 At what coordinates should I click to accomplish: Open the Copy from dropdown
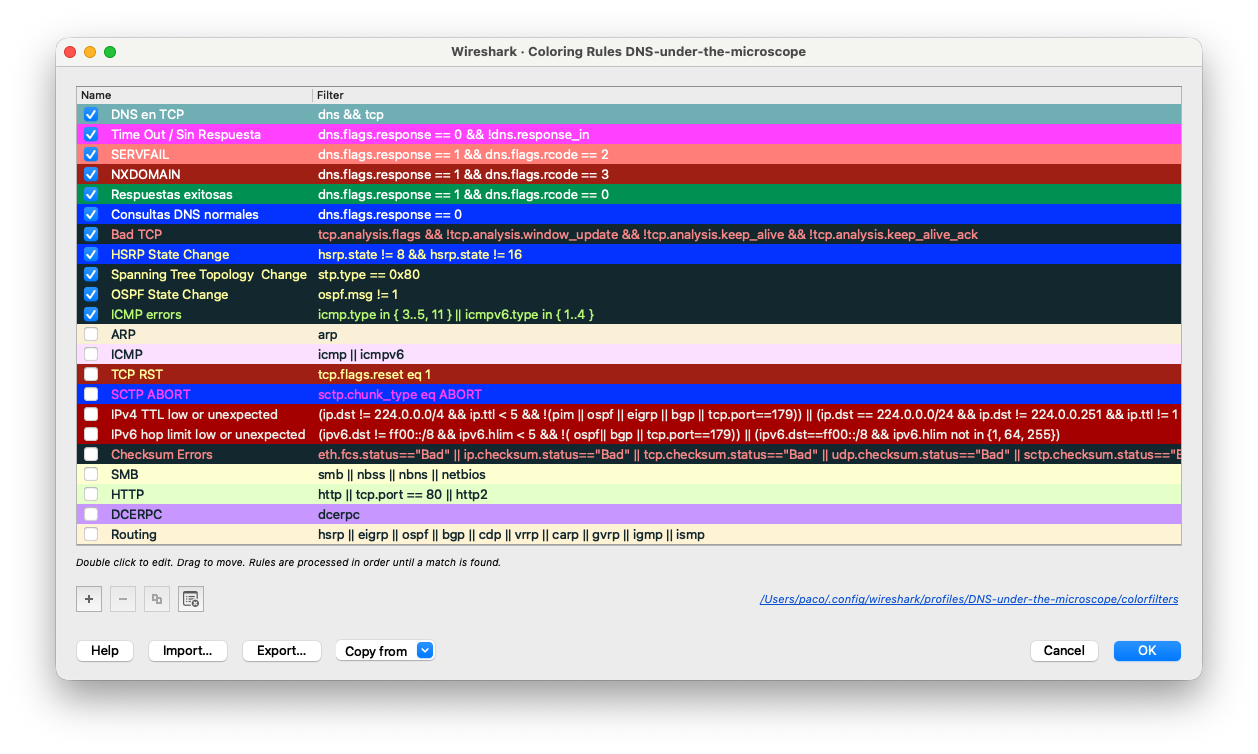point(385,651)
